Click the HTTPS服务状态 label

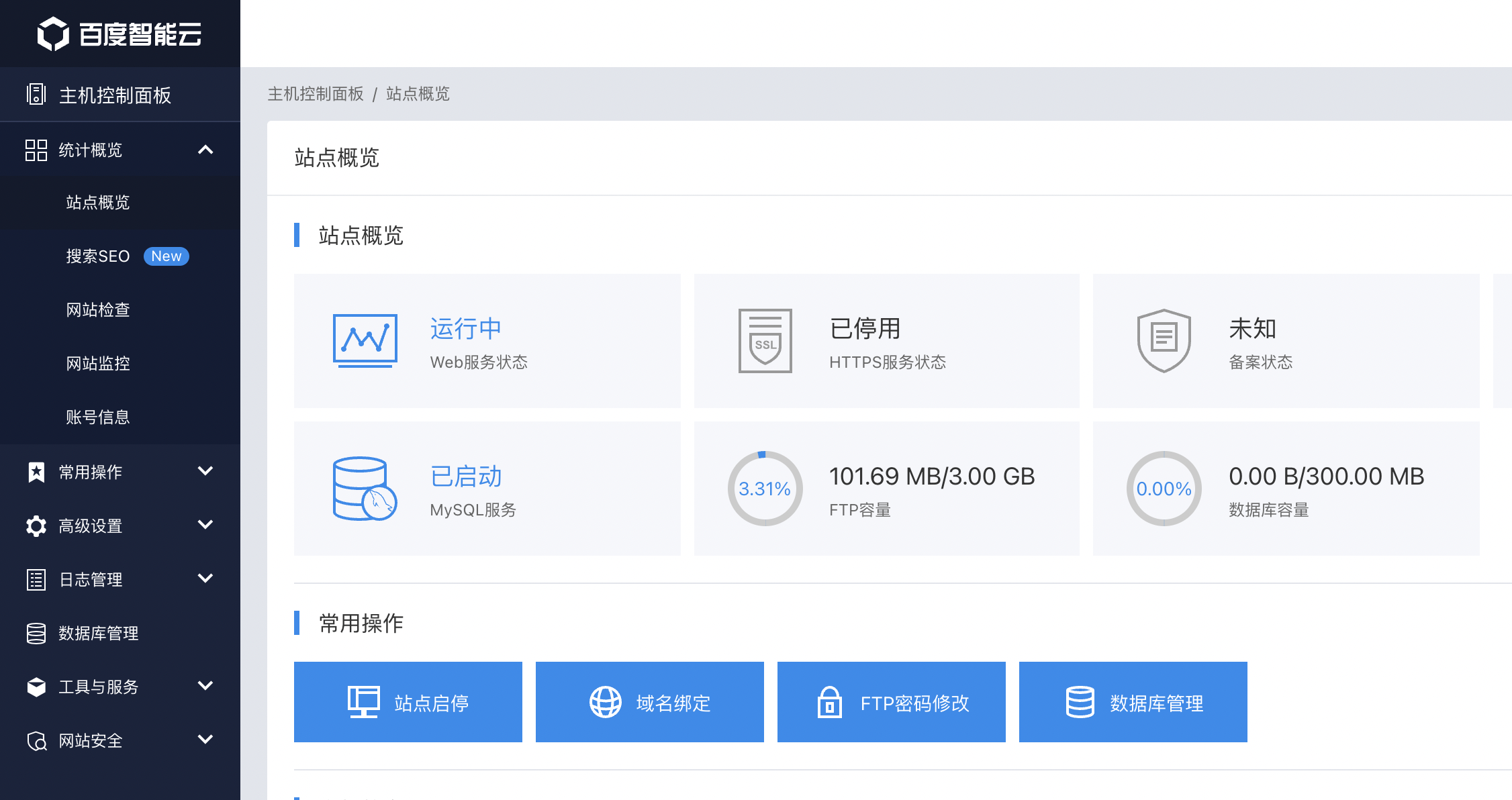888,362
